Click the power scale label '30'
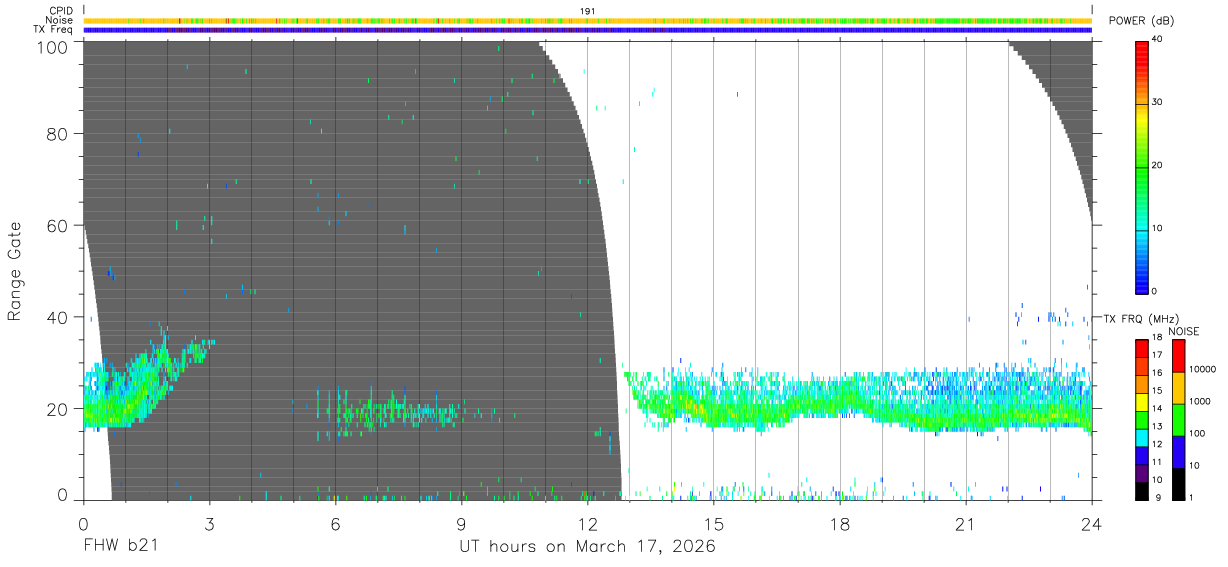1228x567 pixels. 1157,103
